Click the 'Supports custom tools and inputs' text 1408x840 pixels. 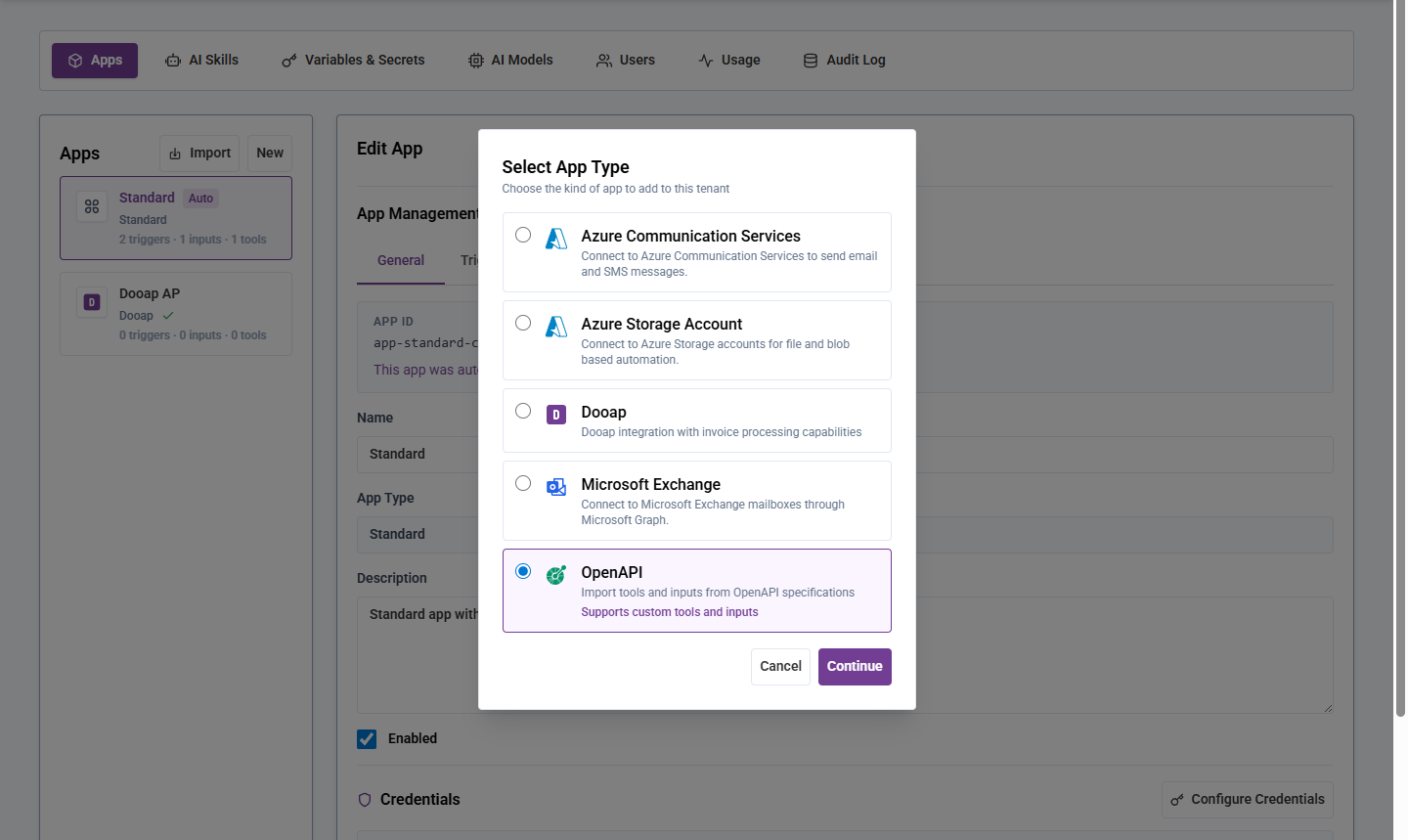coord(670,612)
